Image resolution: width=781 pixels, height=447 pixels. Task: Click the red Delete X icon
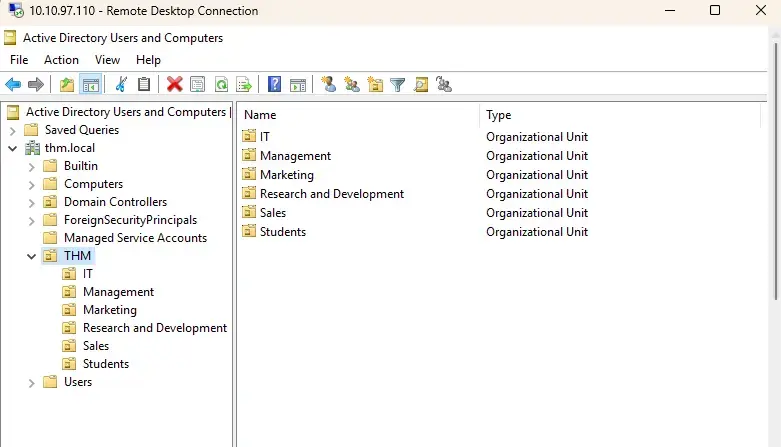pyautogui.click(x=174, y=84)
